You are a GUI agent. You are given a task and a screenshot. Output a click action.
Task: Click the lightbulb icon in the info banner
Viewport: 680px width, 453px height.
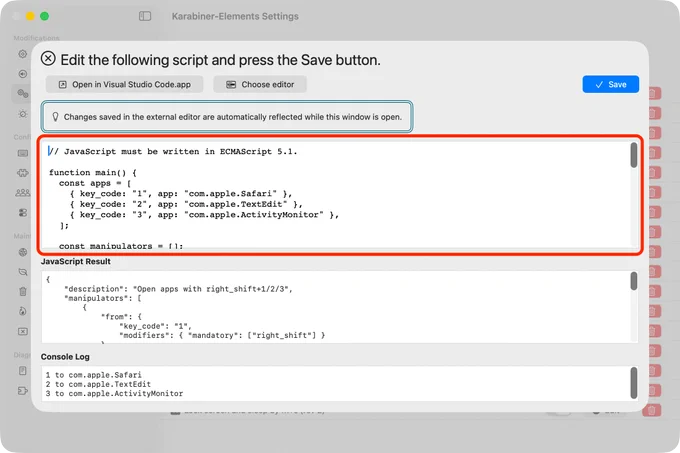click(55, 117)
